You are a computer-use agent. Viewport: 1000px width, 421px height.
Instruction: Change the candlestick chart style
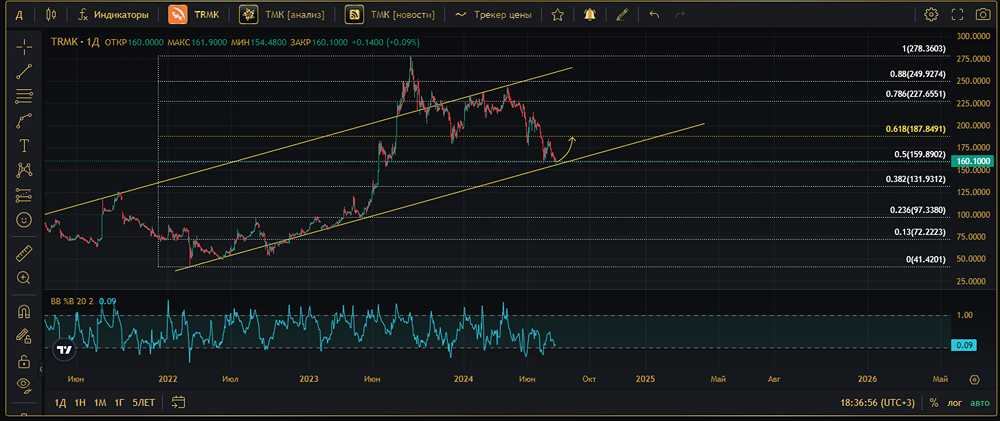pyautogui.click(x=52, y=14)
